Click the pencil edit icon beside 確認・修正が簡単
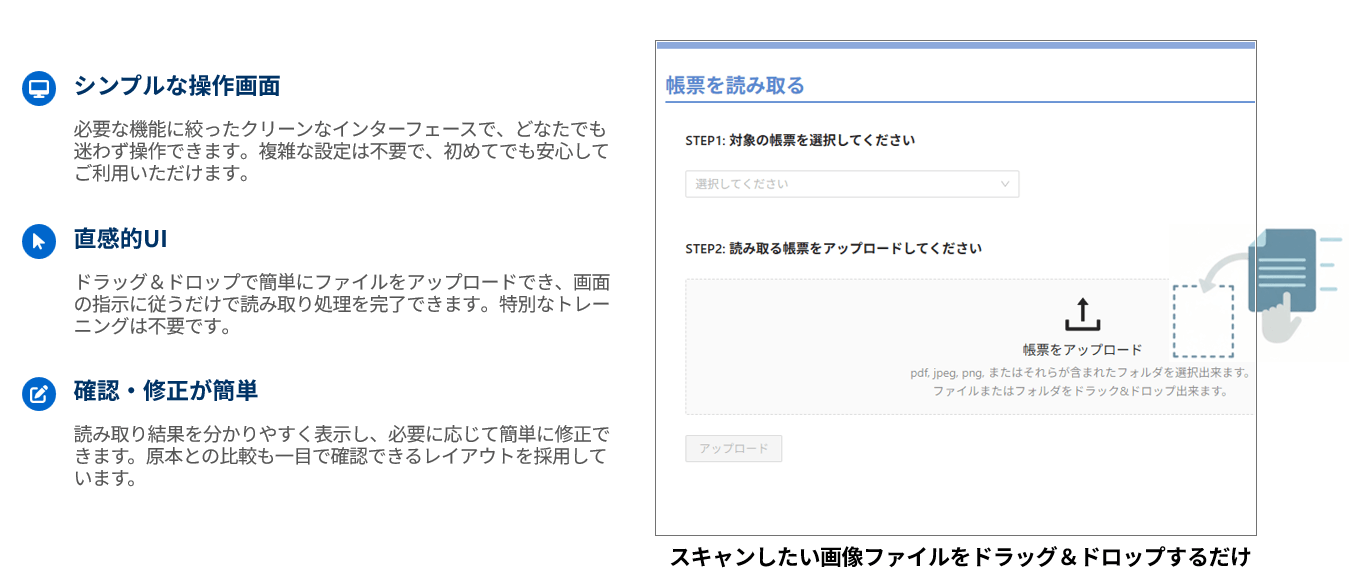The width and height of the screenshot is (1352, 588). coord(39,394)
